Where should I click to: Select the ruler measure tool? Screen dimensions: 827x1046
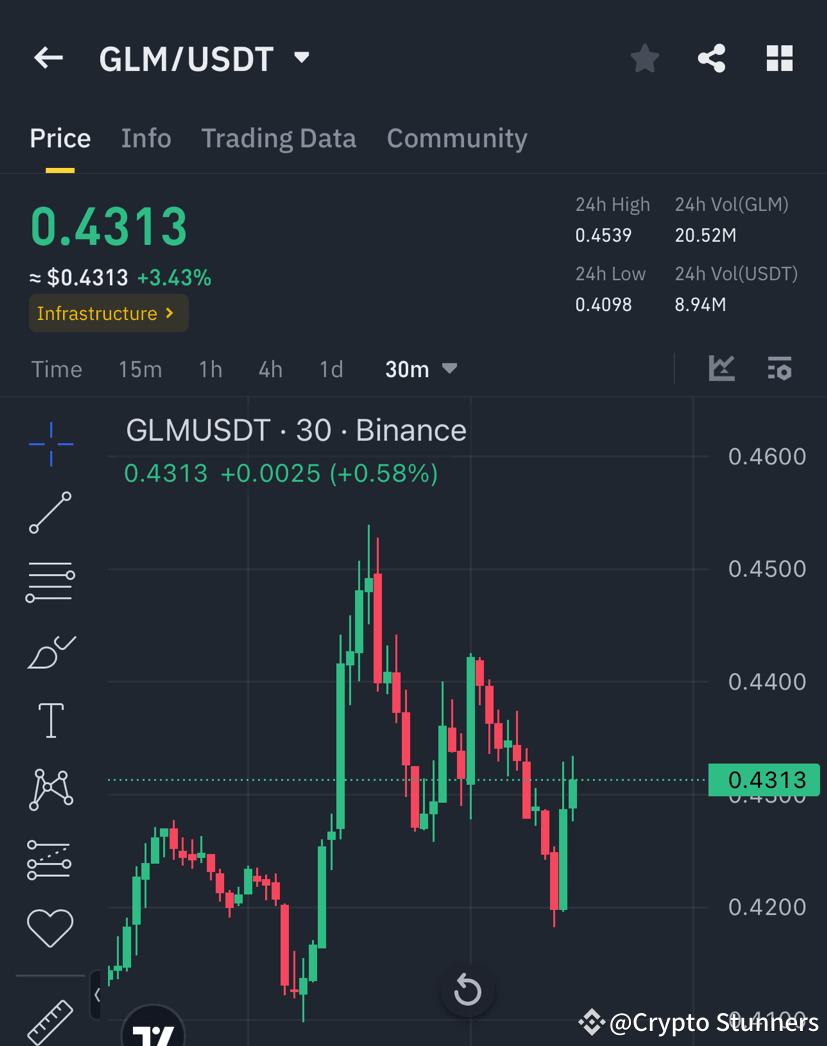pos(50,1020)
